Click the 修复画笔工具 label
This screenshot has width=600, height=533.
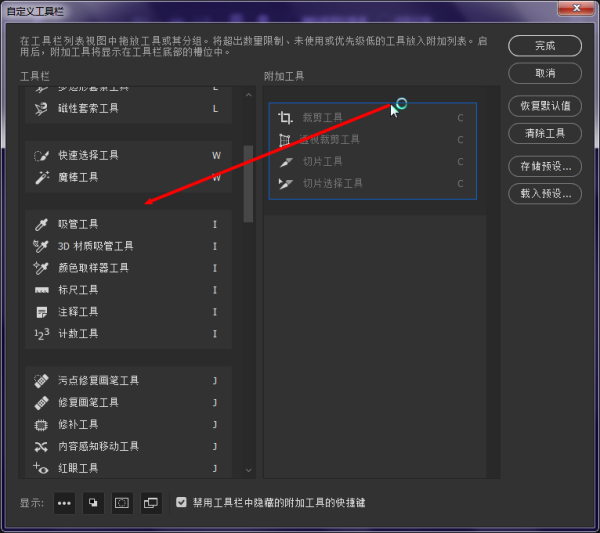coord(88,403)
